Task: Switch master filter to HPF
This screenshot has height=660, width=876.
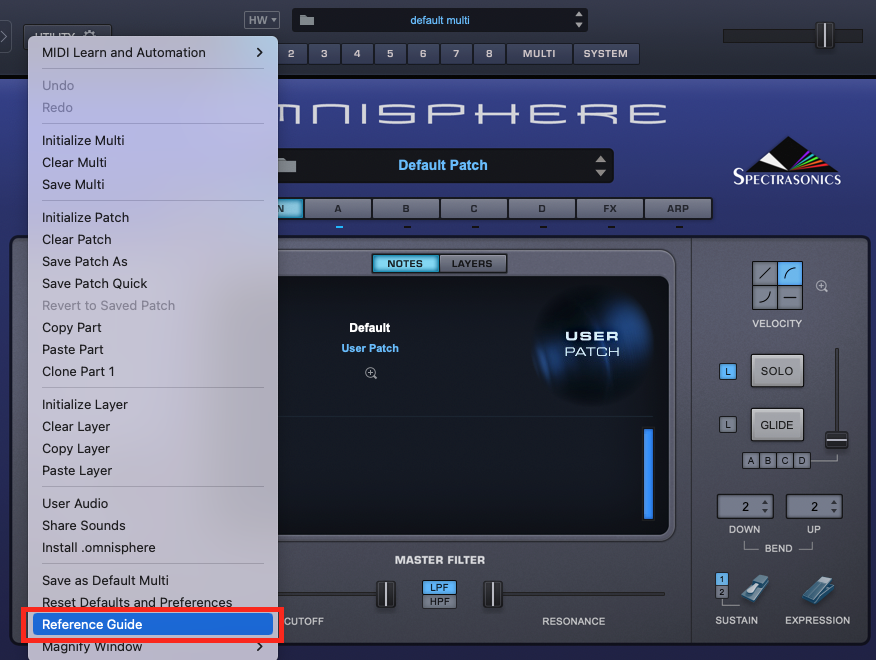Action: tap(439, 601)
